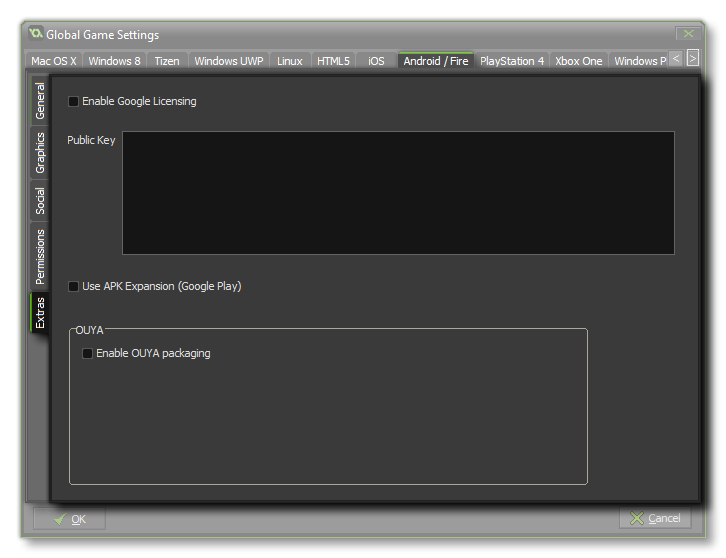Enable Google Licensing checkbox
The height and width of the screenshot is (558, 726).
tap(74, 101)
